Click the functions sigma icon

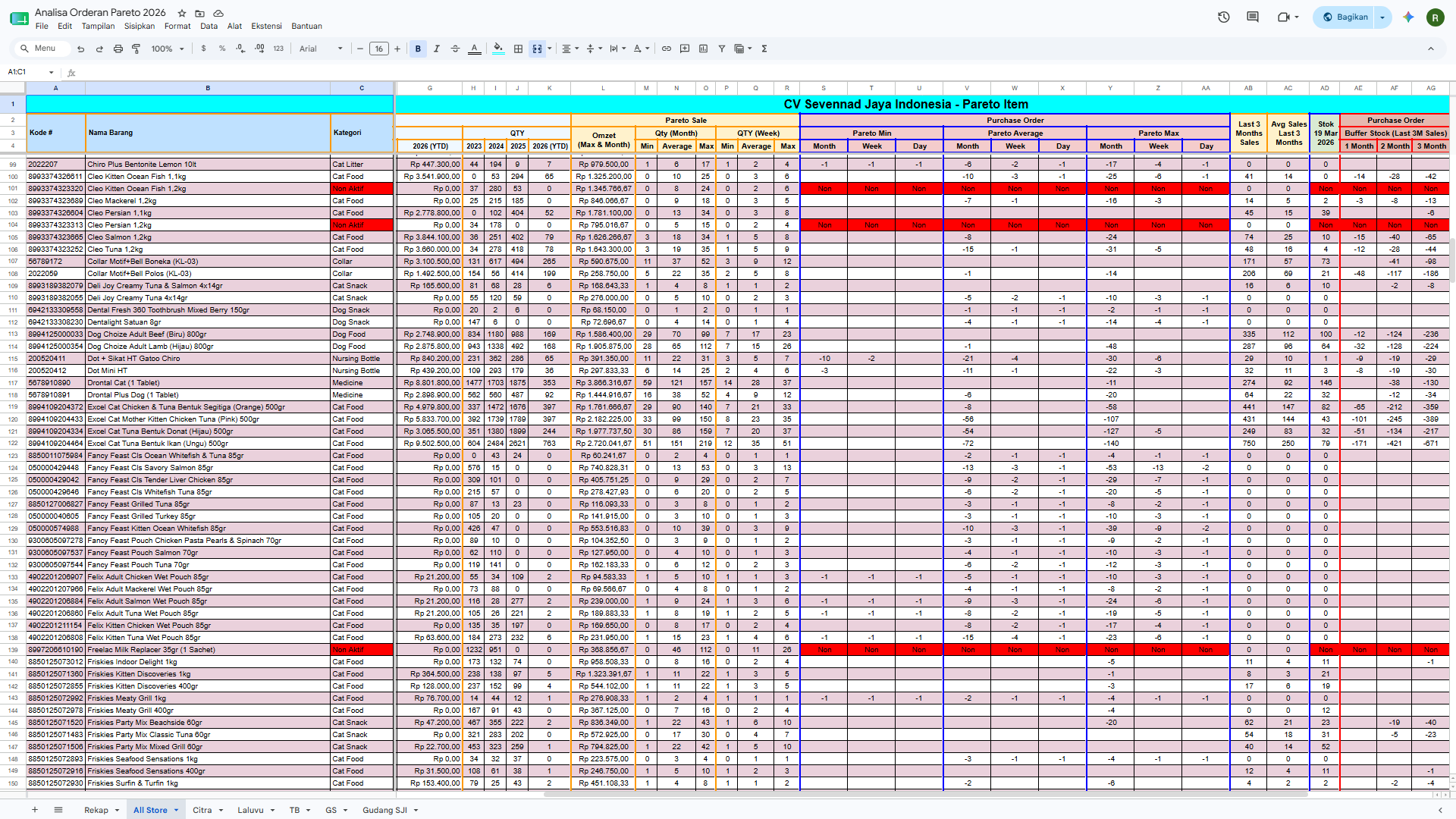[764, 49]
